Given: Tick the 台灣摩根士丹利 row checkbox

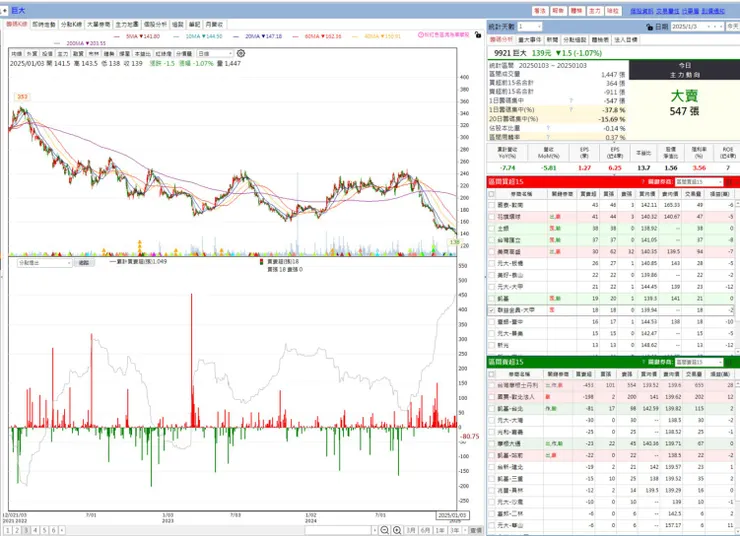Looking at the screenshot, I should [491, 385].
